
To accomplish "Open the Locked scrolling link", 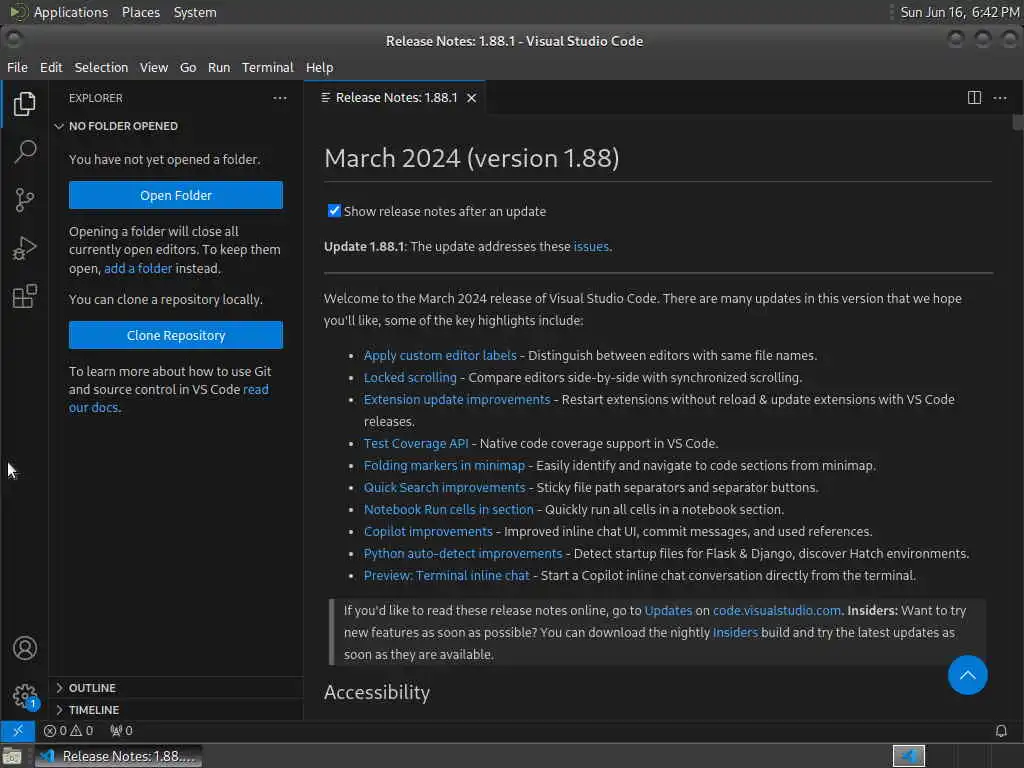I will coord(410,377).
